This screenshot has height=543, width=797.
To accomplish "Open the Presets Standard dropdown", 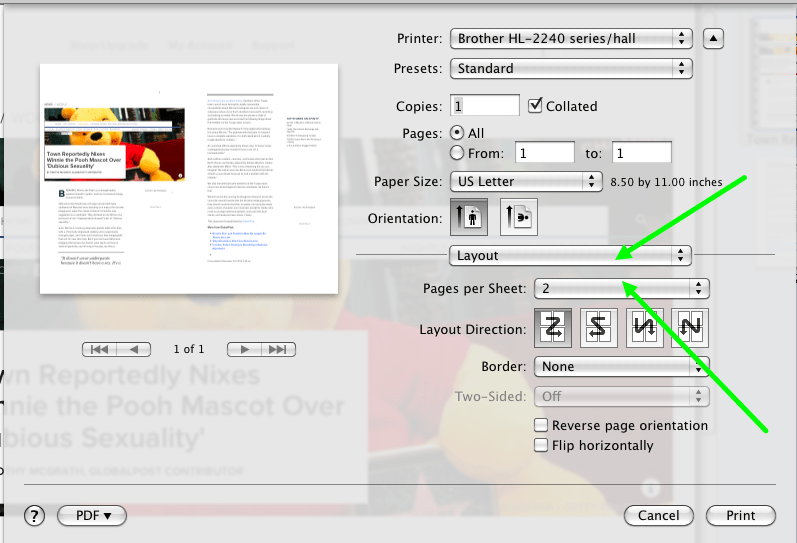I will point(571,69).
